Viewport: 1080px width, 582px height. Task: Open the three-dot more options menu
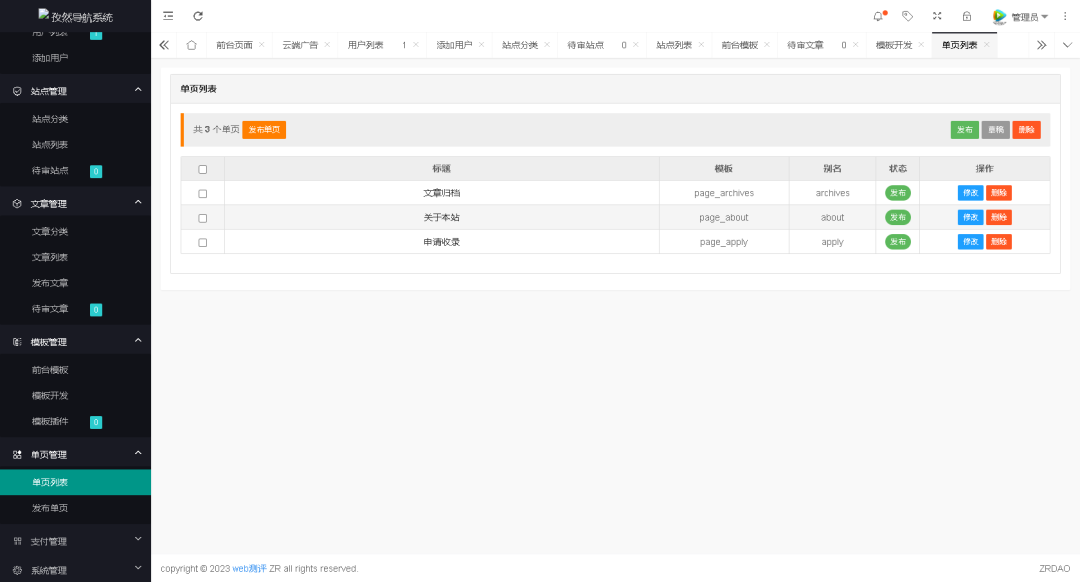point(1065,16)
